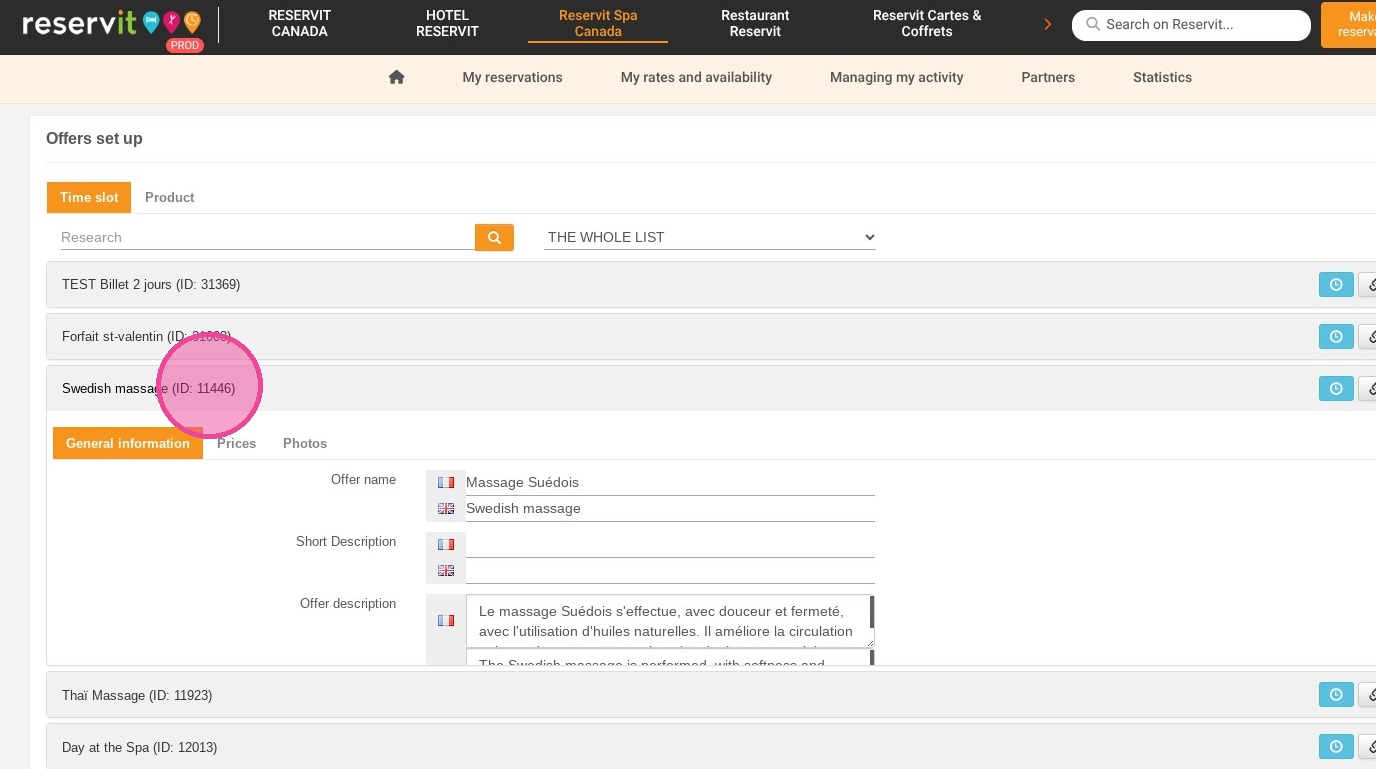1376x769 pixels.
Task: Open General information tab
Action: point(128,443)
